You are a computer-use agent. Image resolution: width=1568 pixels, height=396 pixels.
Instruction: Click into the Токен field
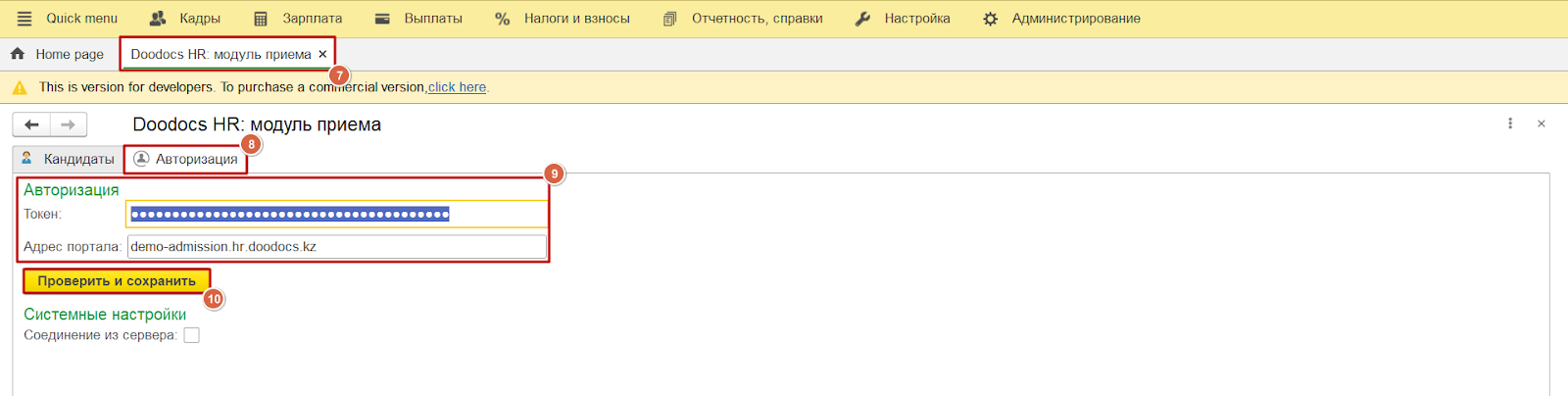337,214
